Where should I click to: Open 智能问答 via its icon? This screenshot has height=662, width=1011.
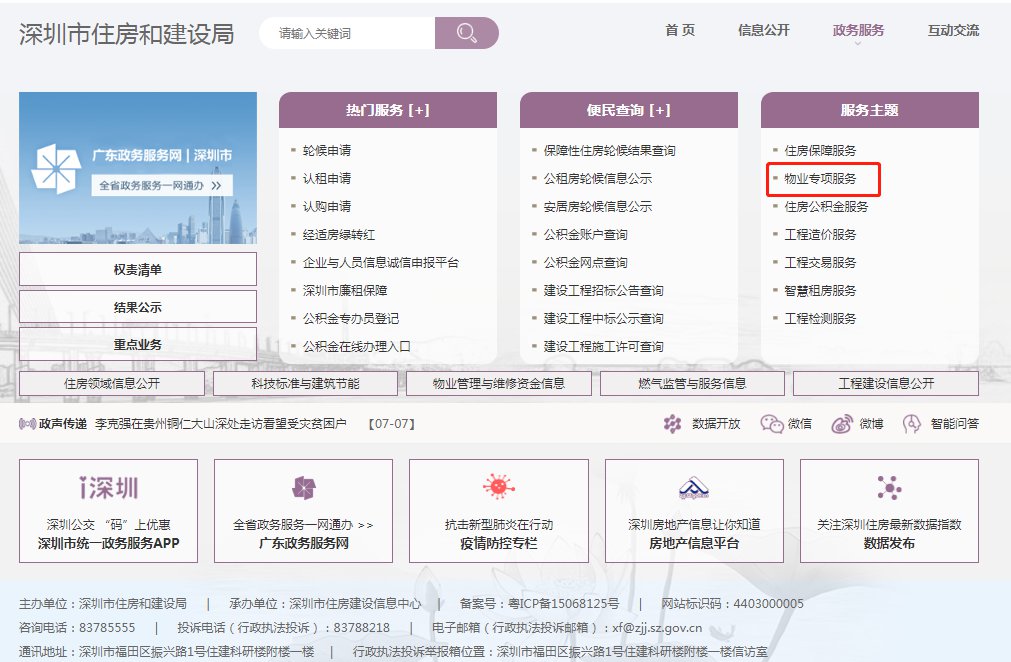(x=909, y=424)
